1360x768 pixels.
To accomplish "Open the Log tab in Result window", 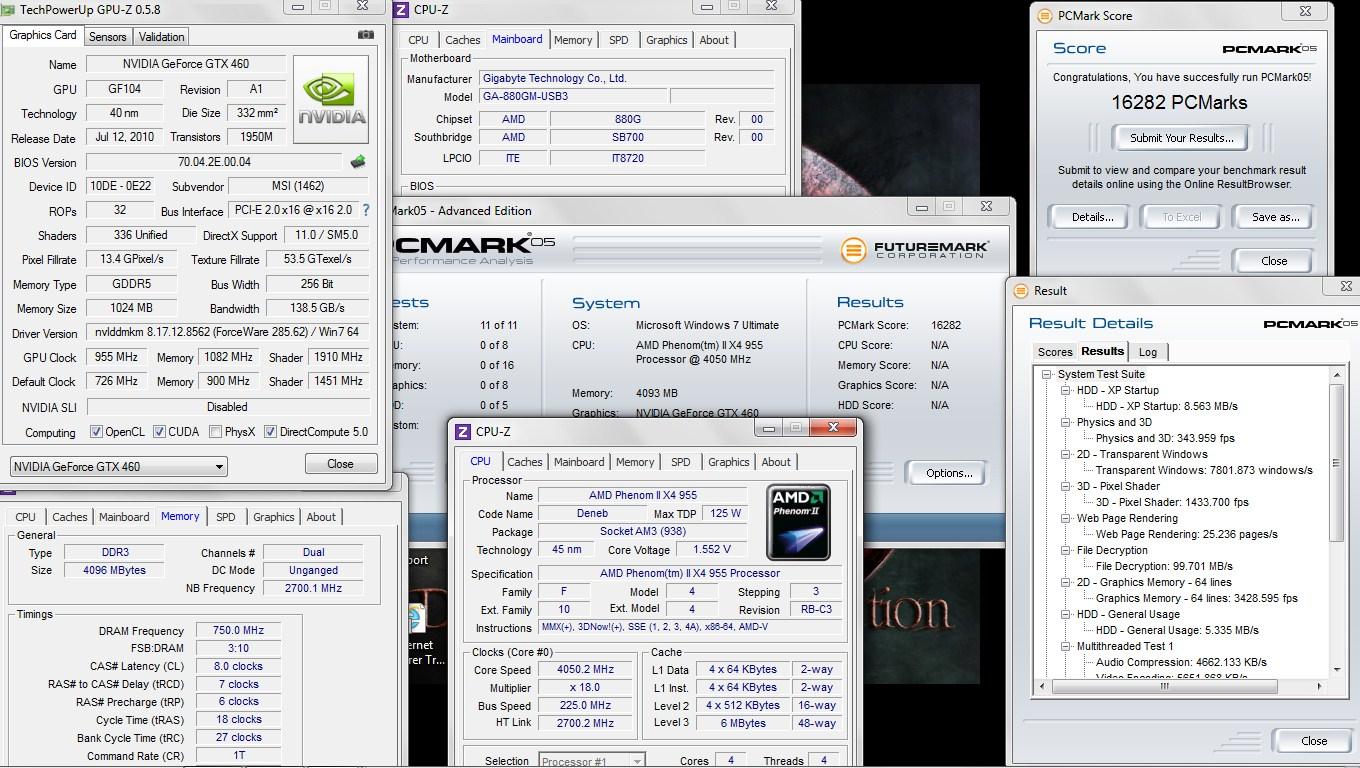I will click(x=1148, y=352).
